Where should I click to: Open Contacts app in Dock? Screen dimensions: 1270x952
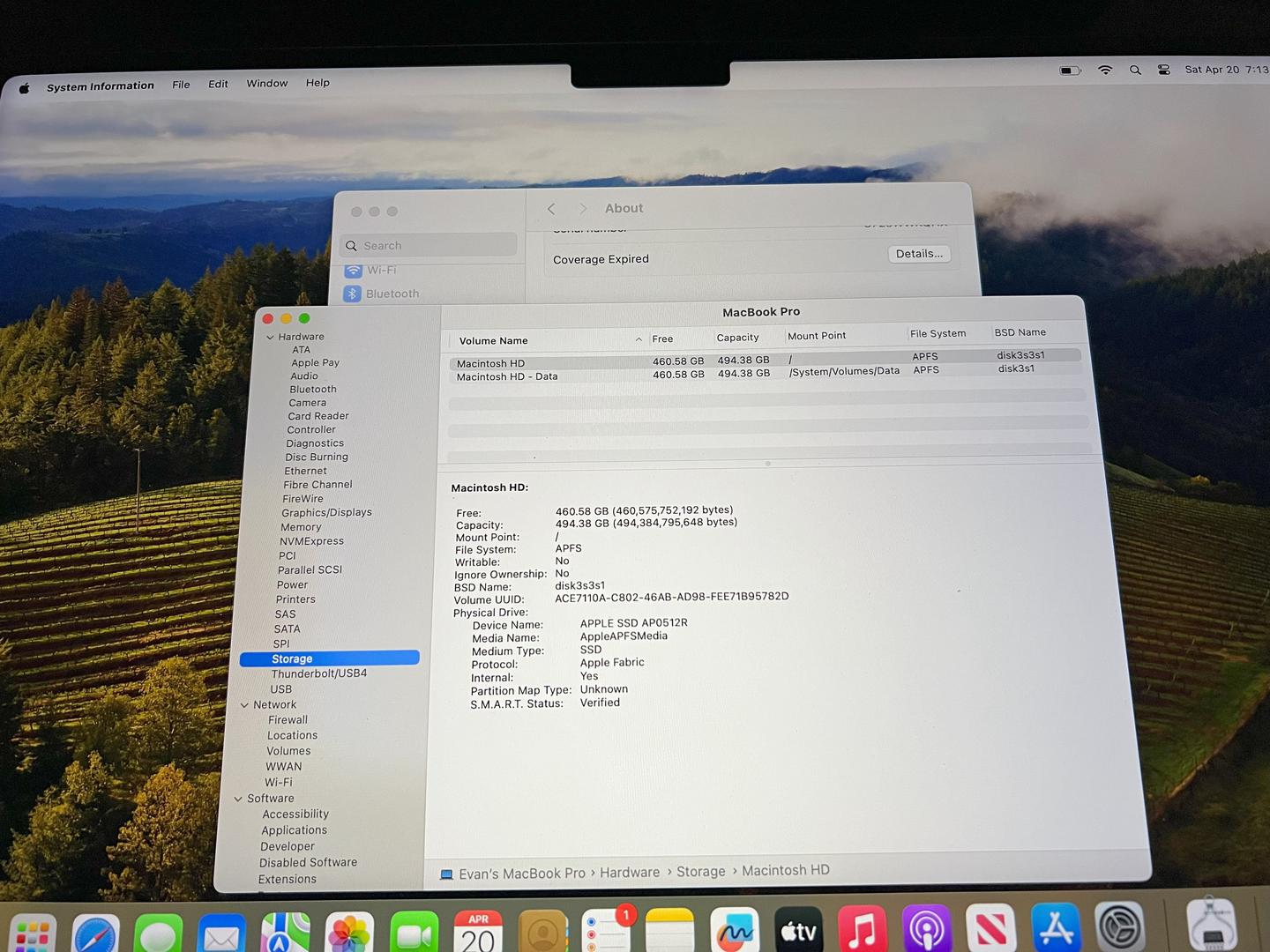click(x=542, y=931)
